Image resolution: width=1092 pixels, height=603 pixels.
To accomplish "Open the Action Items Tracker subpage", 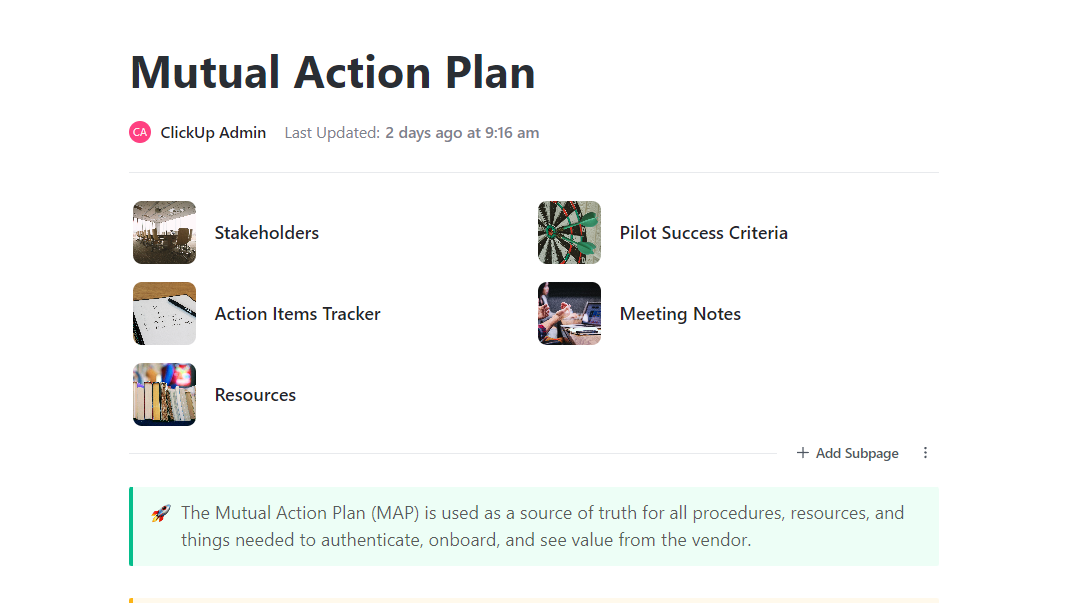I will click(x=297, y=313).
